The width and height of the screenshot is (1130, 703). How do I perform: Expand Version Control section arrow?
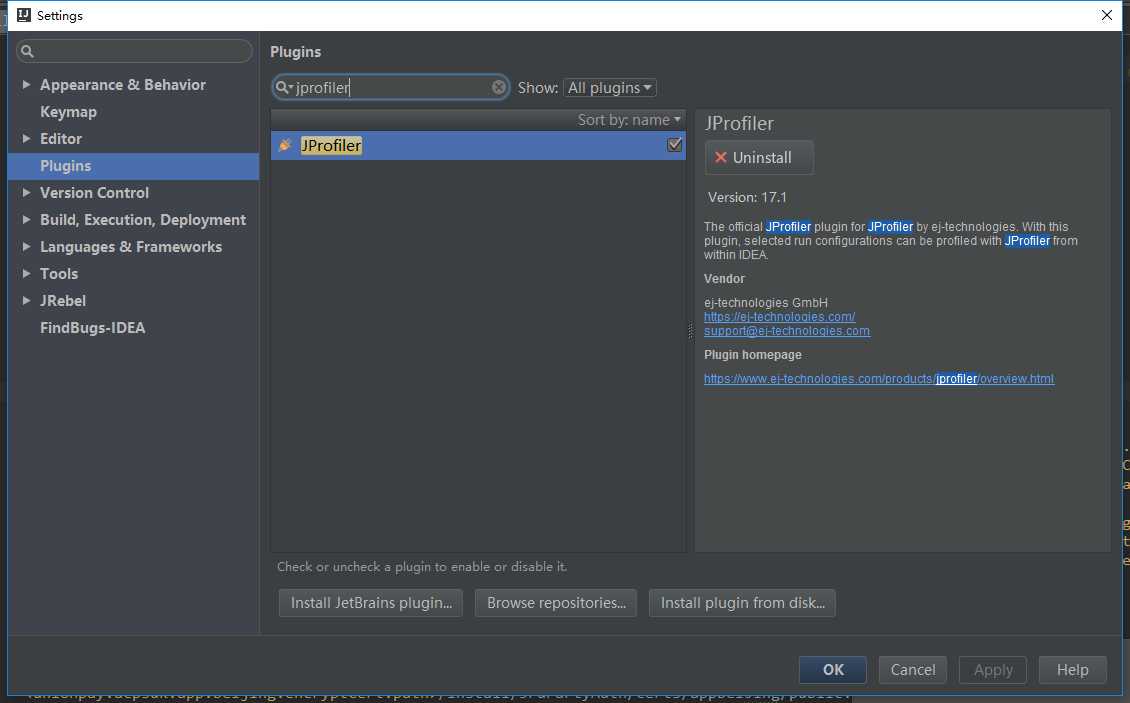pyautogui.click(x=26, y=193)
